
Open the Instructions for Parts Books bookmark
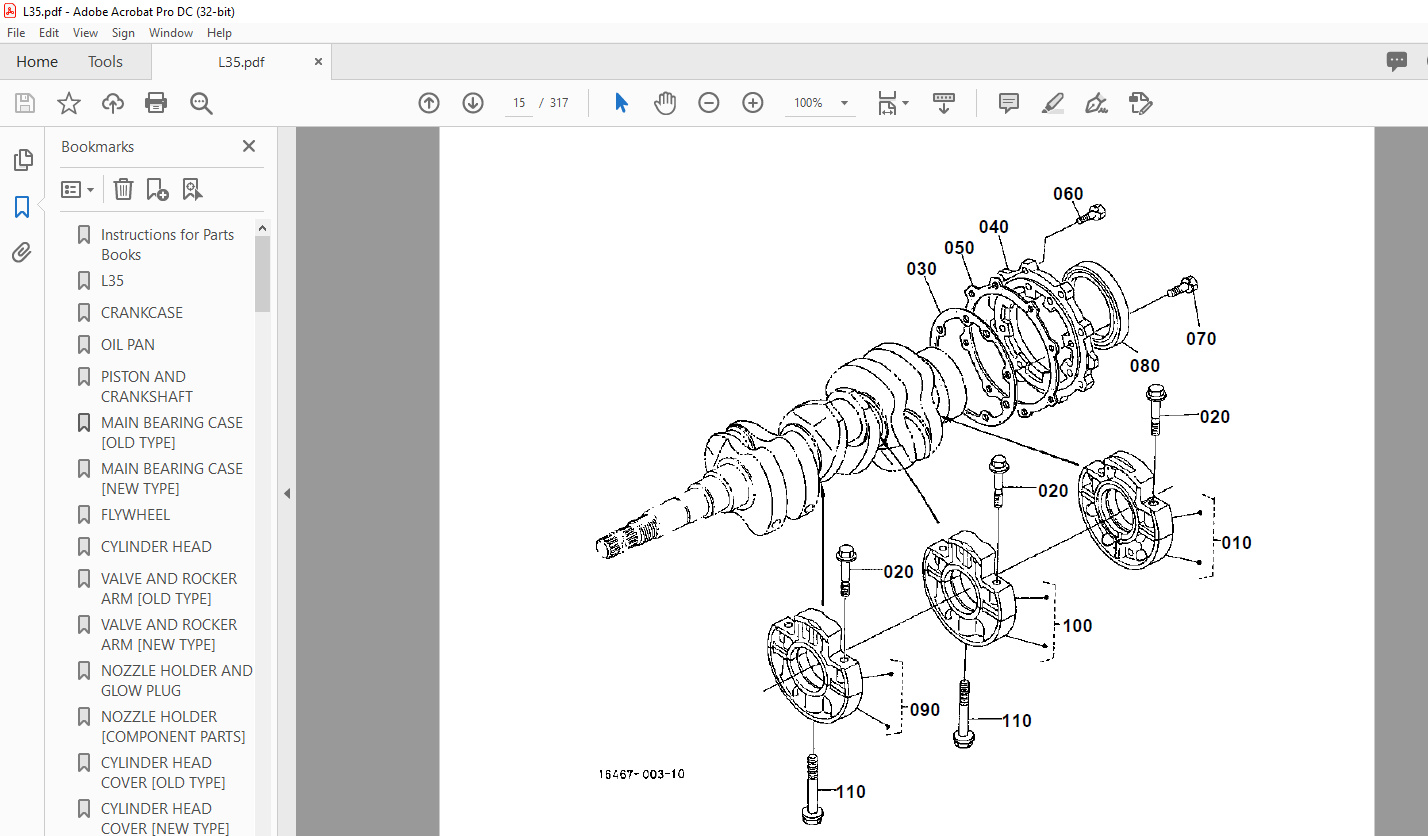pos(167,245)
